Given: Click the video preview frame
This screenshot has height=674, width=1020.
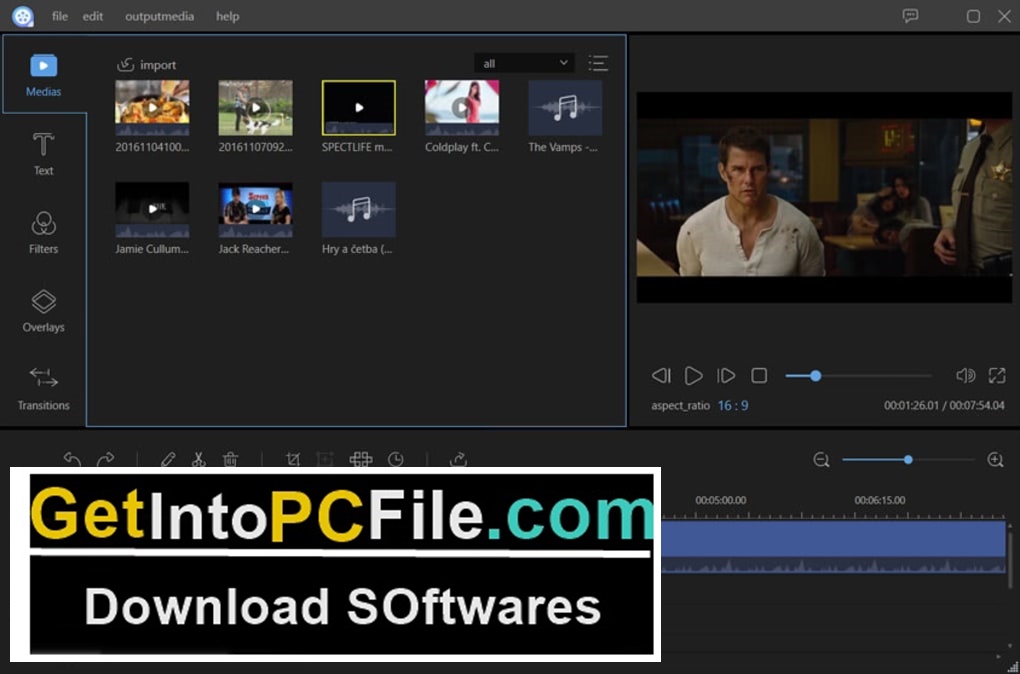Looking at the screenshot, I should [x=824, y=197].
